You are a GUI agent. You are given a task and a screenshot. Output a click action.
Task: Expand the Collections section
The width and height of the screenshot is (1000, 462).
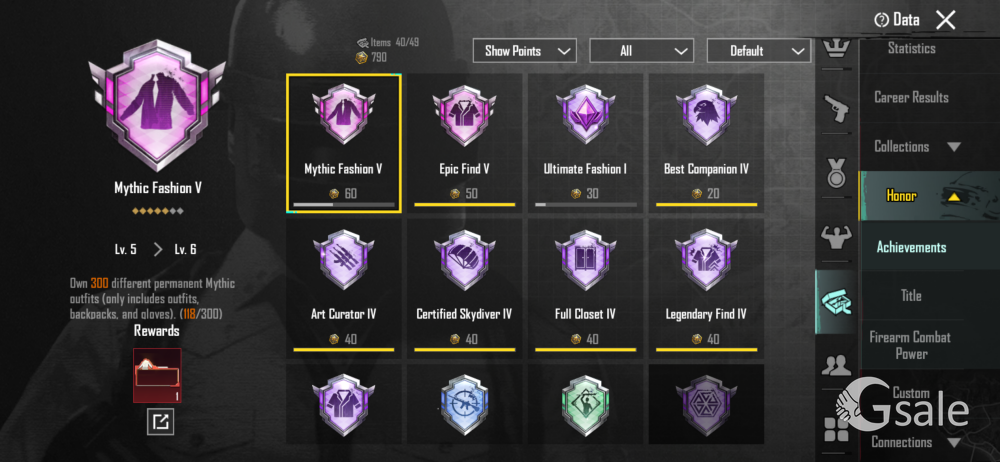[917, 146]
